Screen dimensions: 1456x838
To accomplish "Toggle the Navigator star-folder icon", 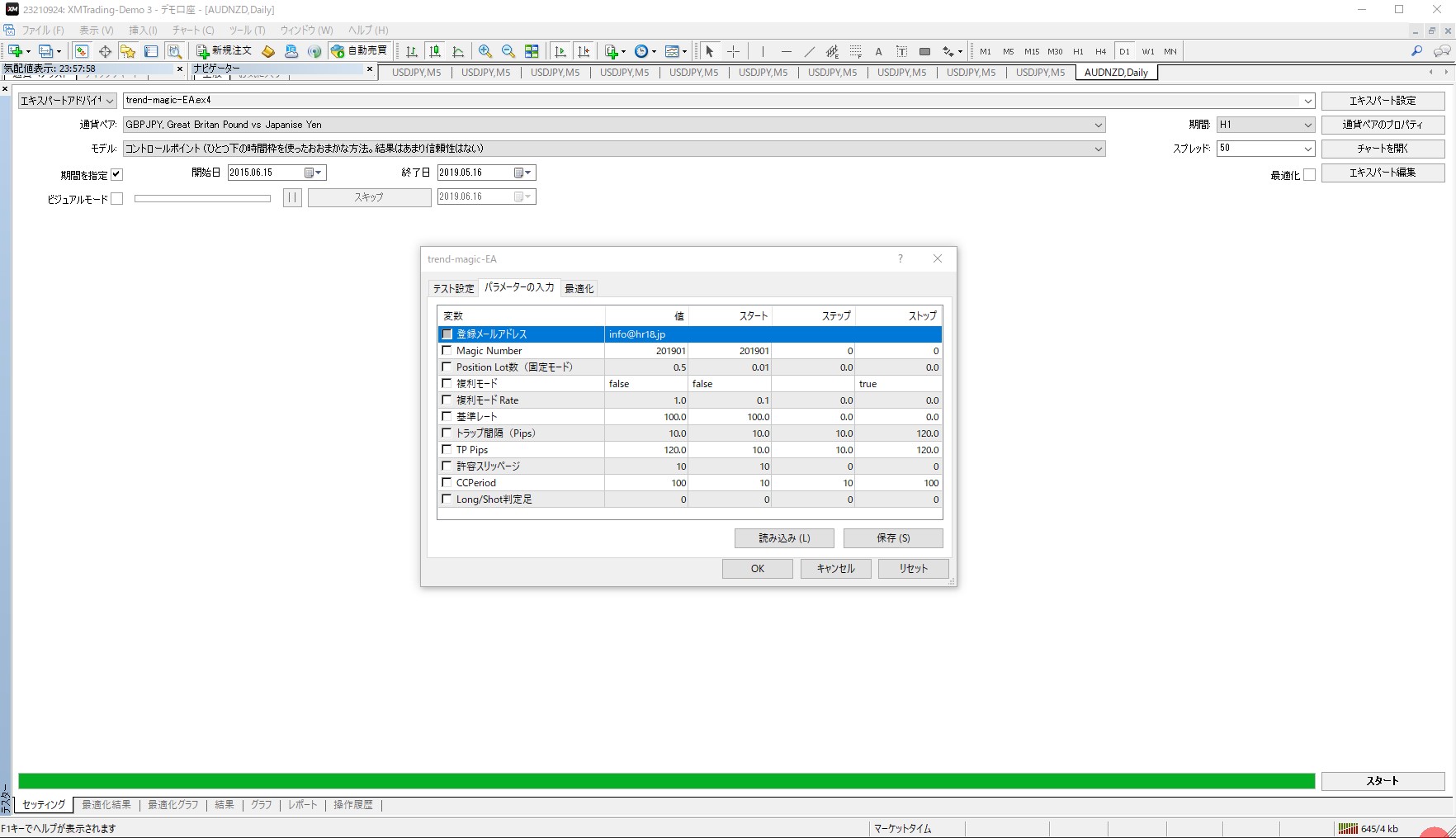I will click(x=127, y=51).
